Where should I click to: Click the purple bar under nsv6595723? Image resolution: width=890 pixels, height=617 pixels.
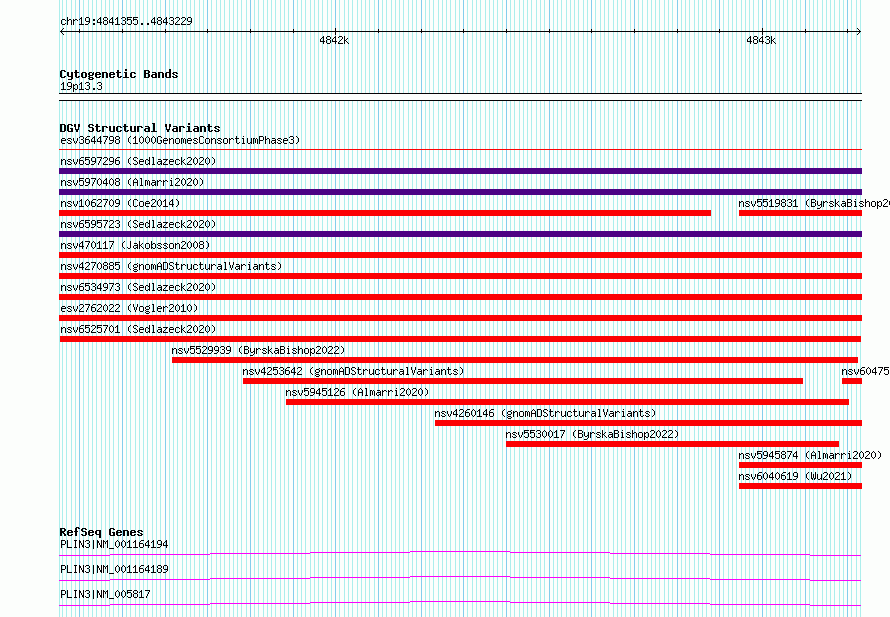(x=460, y=234)
